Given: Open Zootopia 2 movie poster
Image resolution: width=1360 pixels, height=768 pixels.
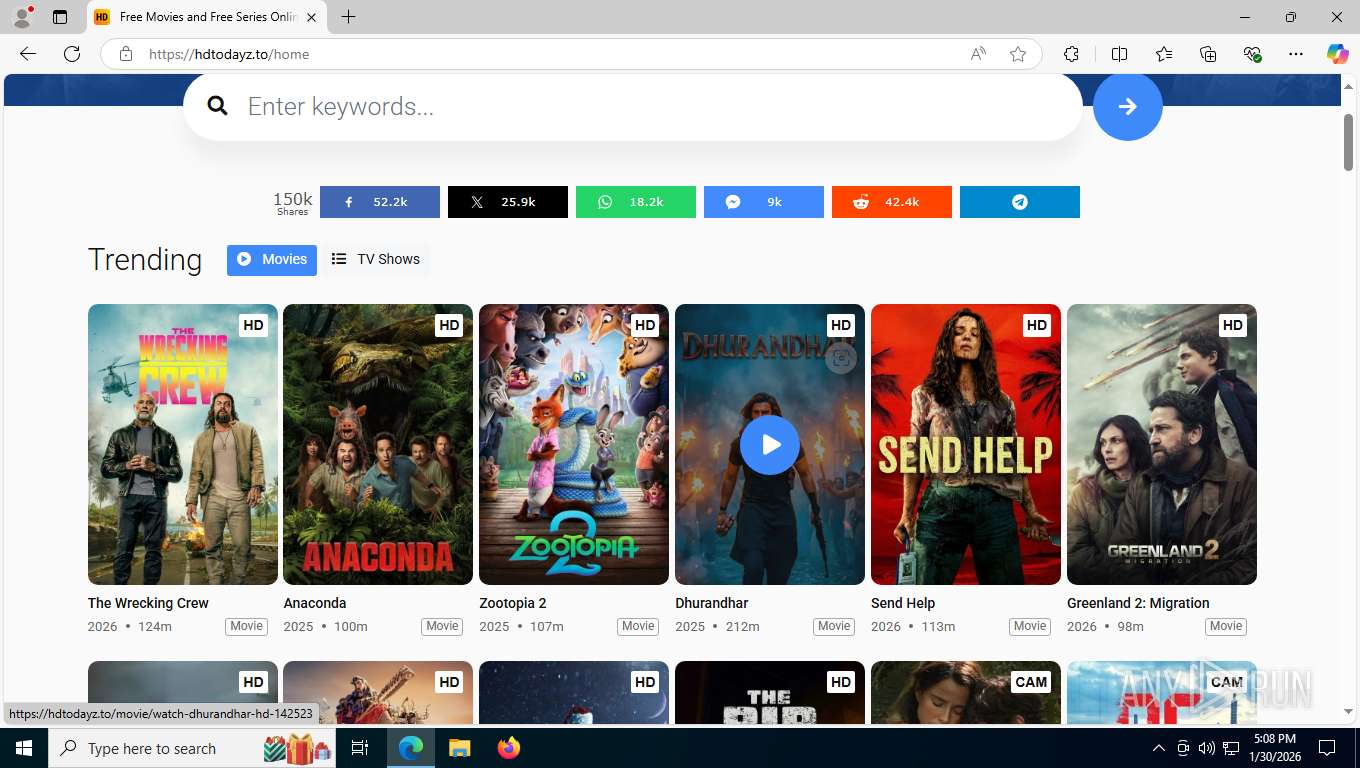Looking at the screenshot, I should click(x=574, y=444).
